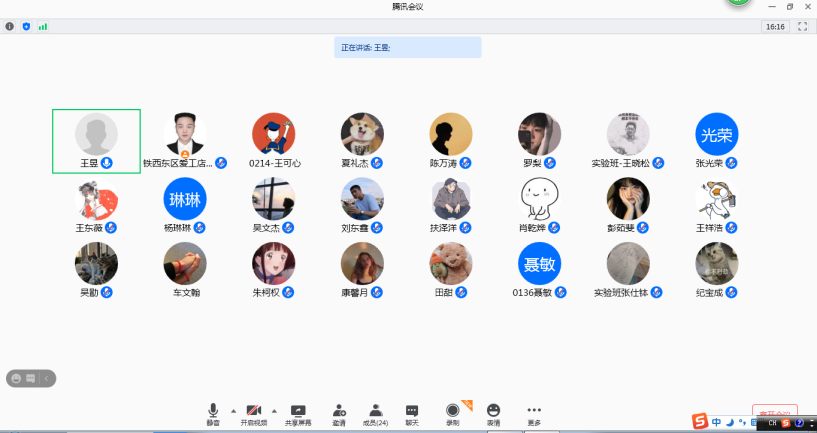The width and height of the screenshot is (817, 433).
Task: Click the meeting info icon at top-left
Action: tap(10, 26)
